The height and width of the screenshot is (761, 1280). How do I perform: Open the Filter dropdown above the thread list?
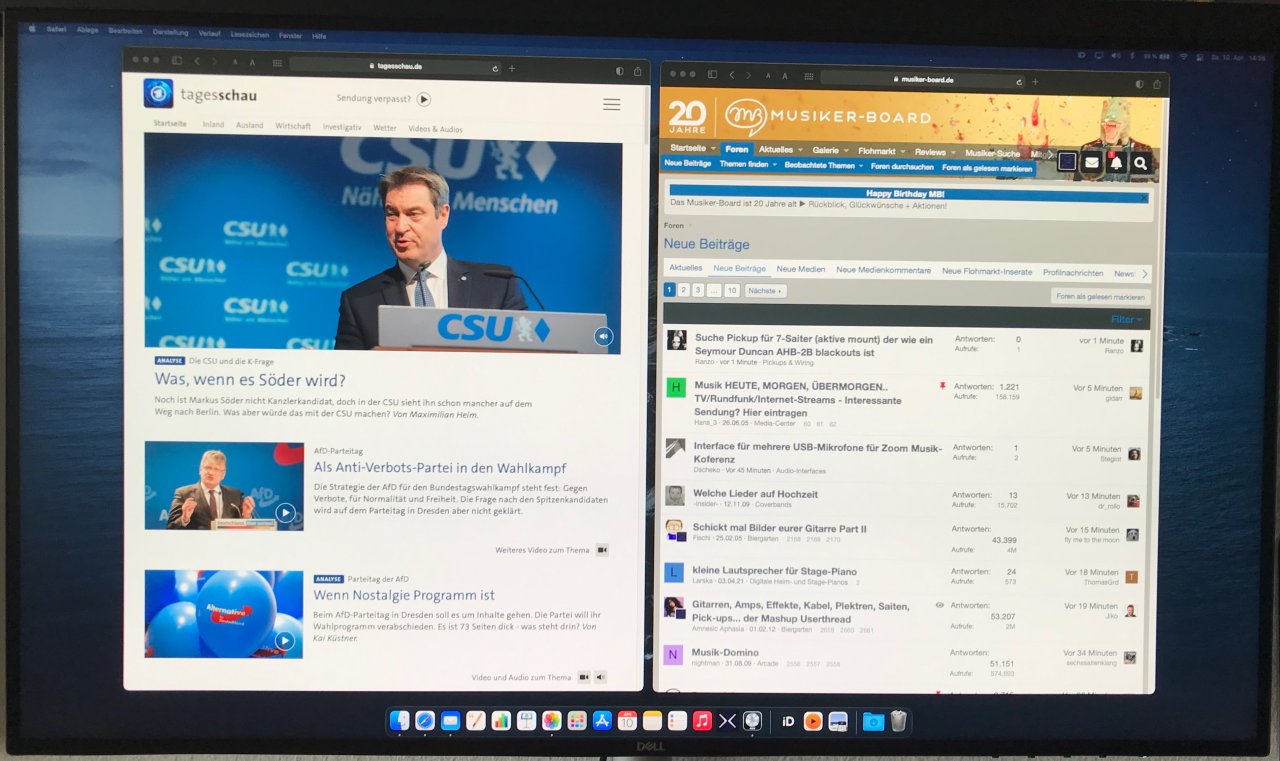pos(1127,319)
